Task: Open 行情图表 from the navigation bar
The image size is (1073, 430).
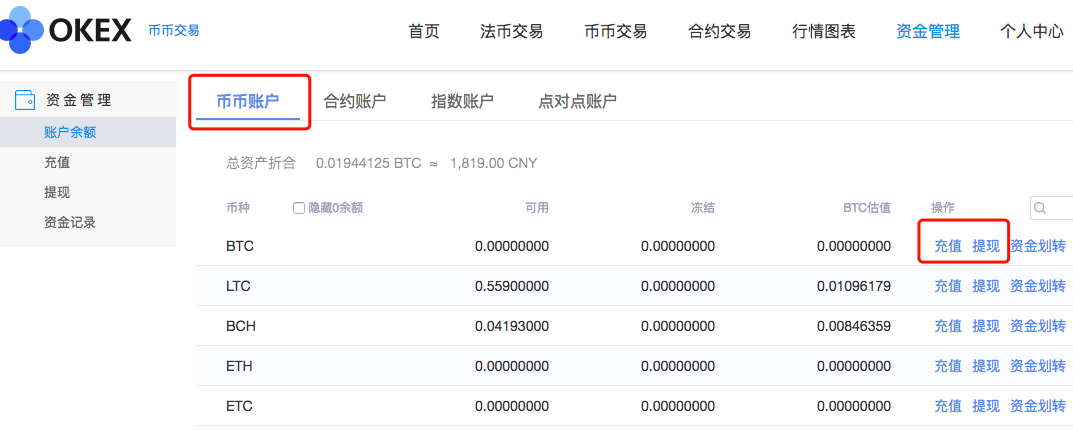Action: pyautogui.click(x=824, y=31)
